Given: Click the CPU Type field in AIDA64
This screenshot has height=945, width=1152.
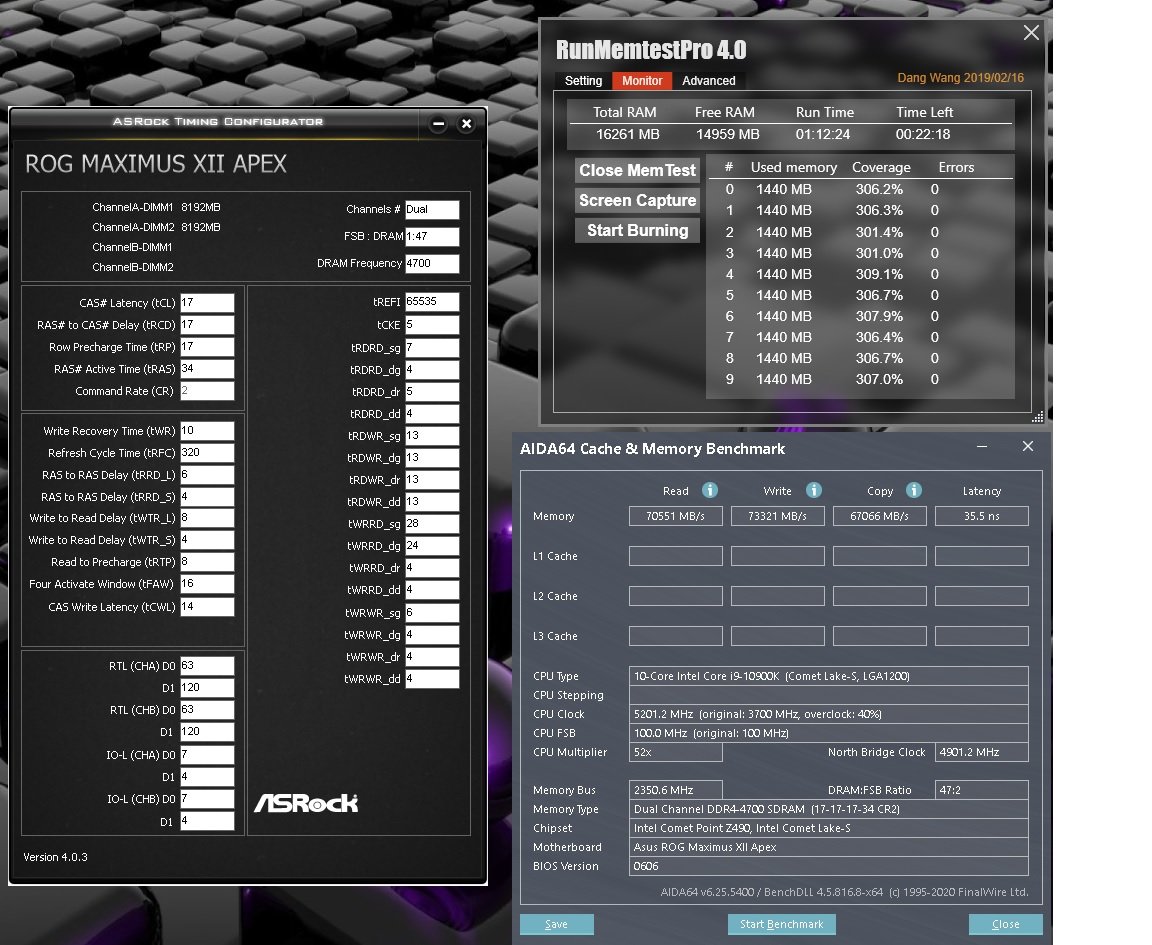Looking at the screenshot, I should click(x=829, y=676).
